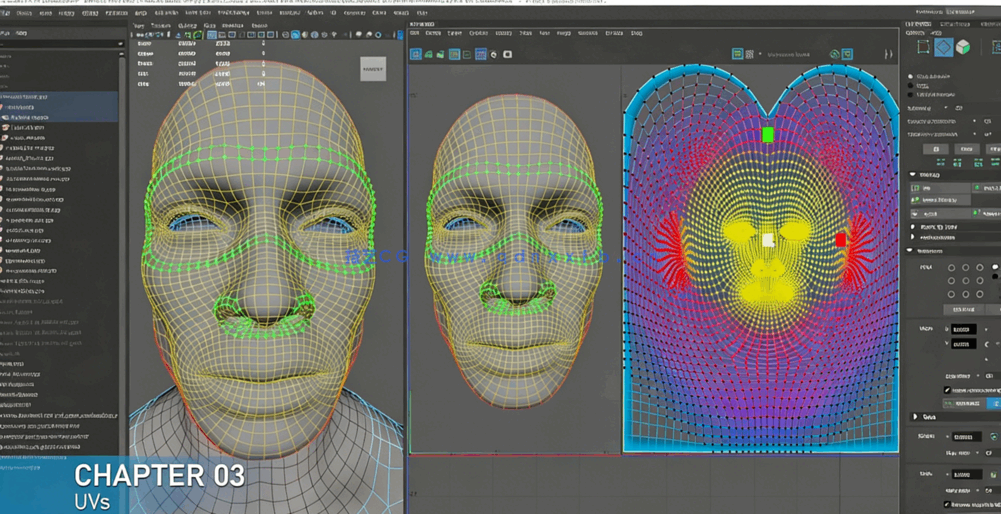Collapse the first expanded section in UV toolkit
1001x514 pixels.
912,174
